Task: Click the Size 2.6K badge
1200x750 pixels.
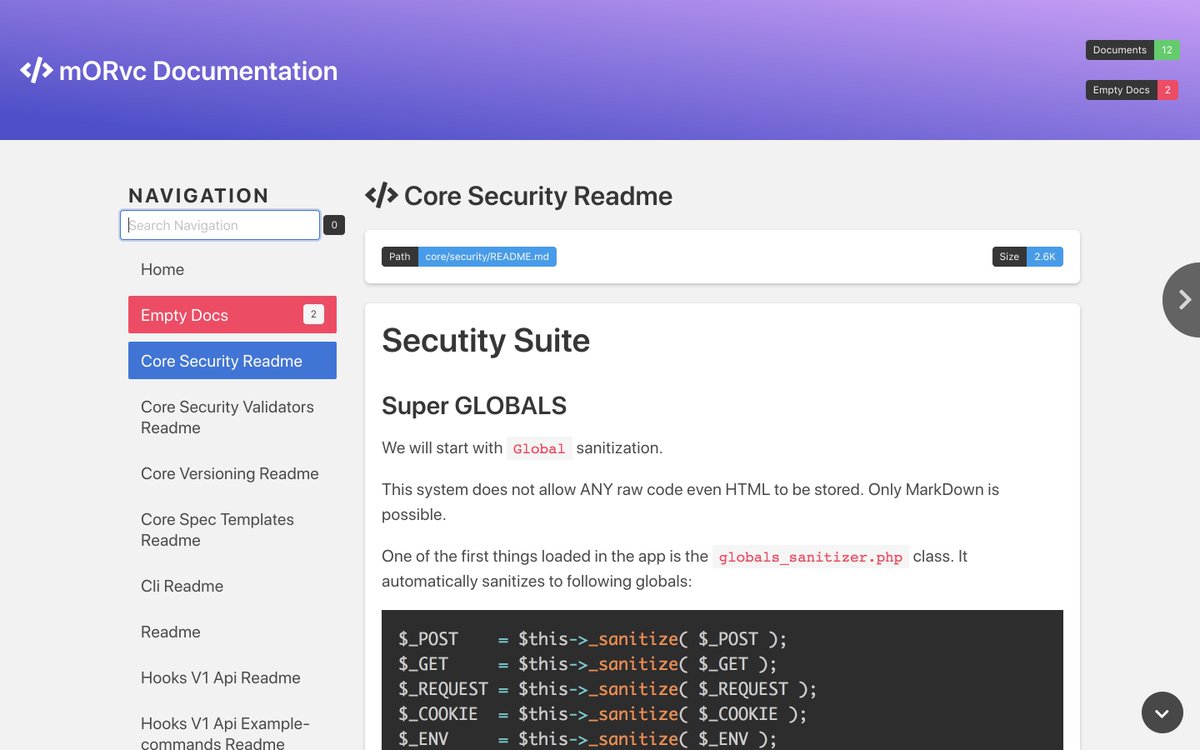Action: click(1027, 257)
